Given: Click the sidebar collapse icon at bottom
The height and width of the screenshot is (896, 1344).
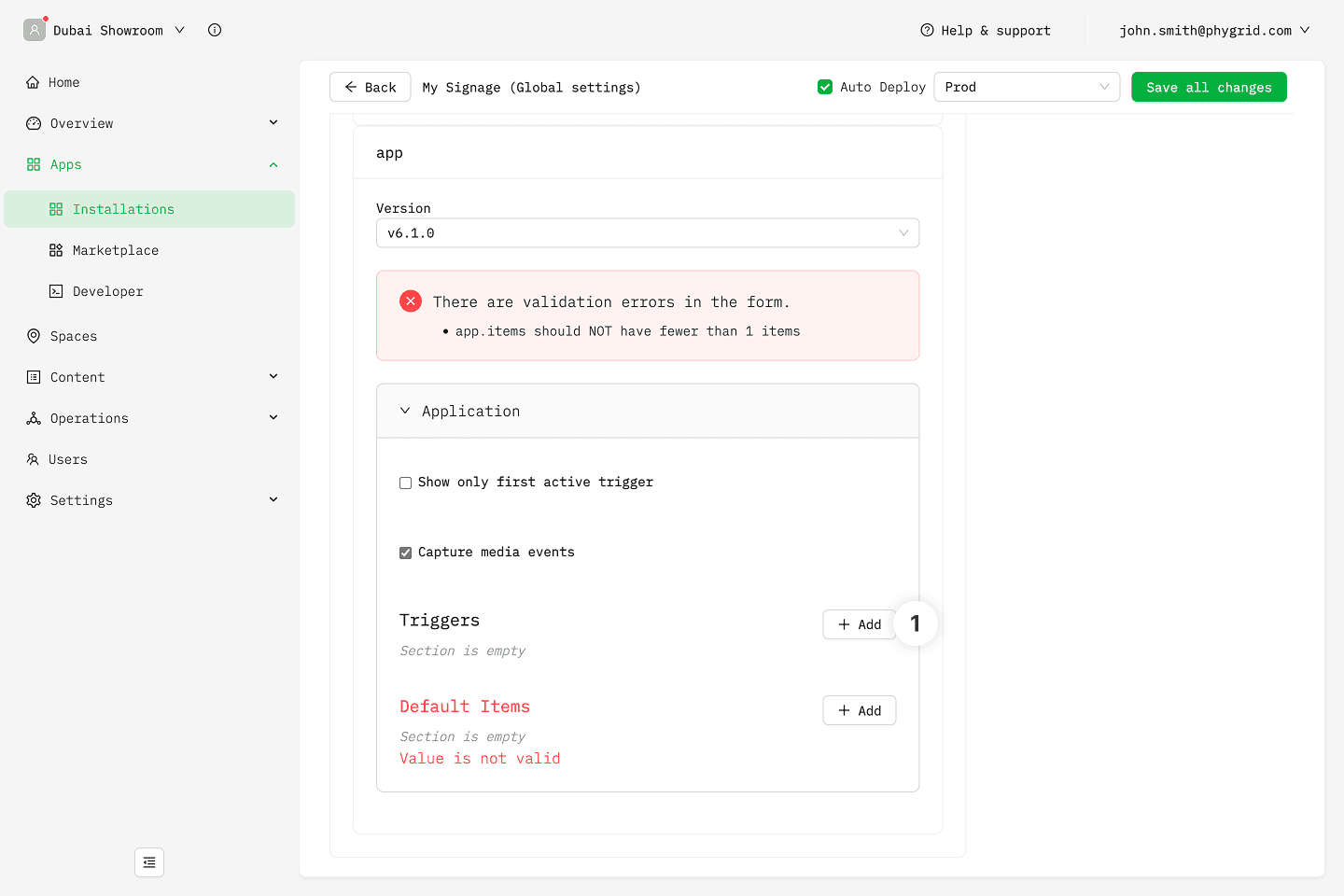Looking at the screenshot, I should 149,862.
